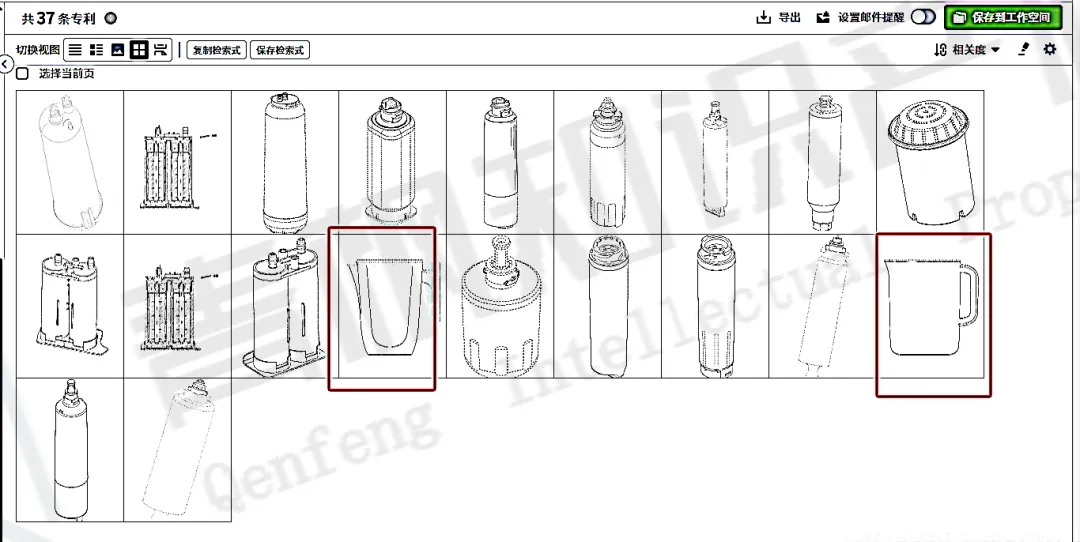This screenshot has width=1080, height=542.
Task: Switch to the plain list view icon
Action: pos(75,50)
